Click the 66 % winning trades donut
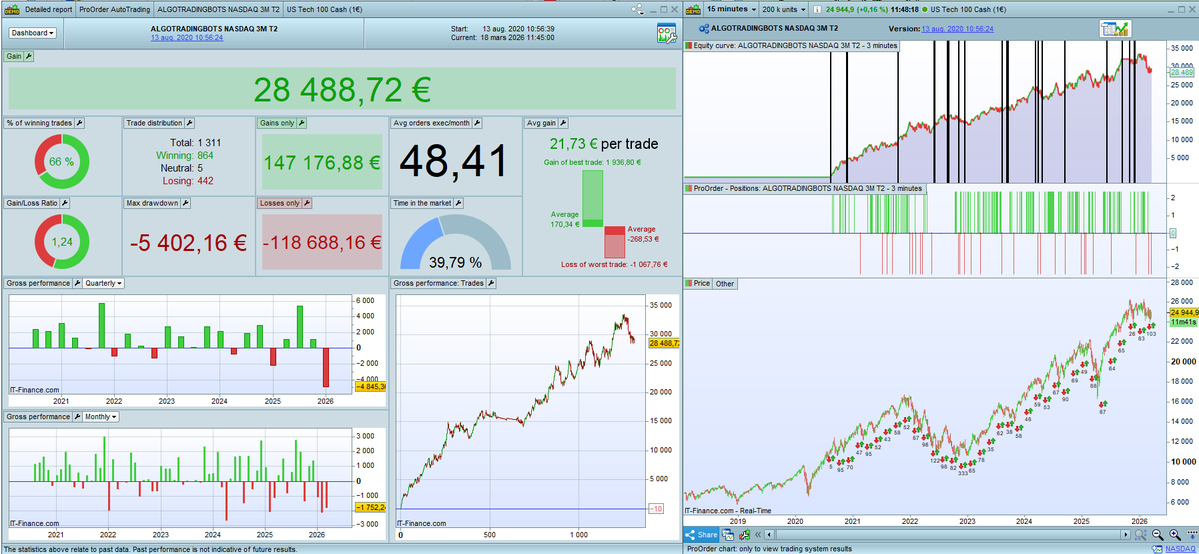Image resolution: width=1199 pixels, height=554 pixels. (62, 161)
